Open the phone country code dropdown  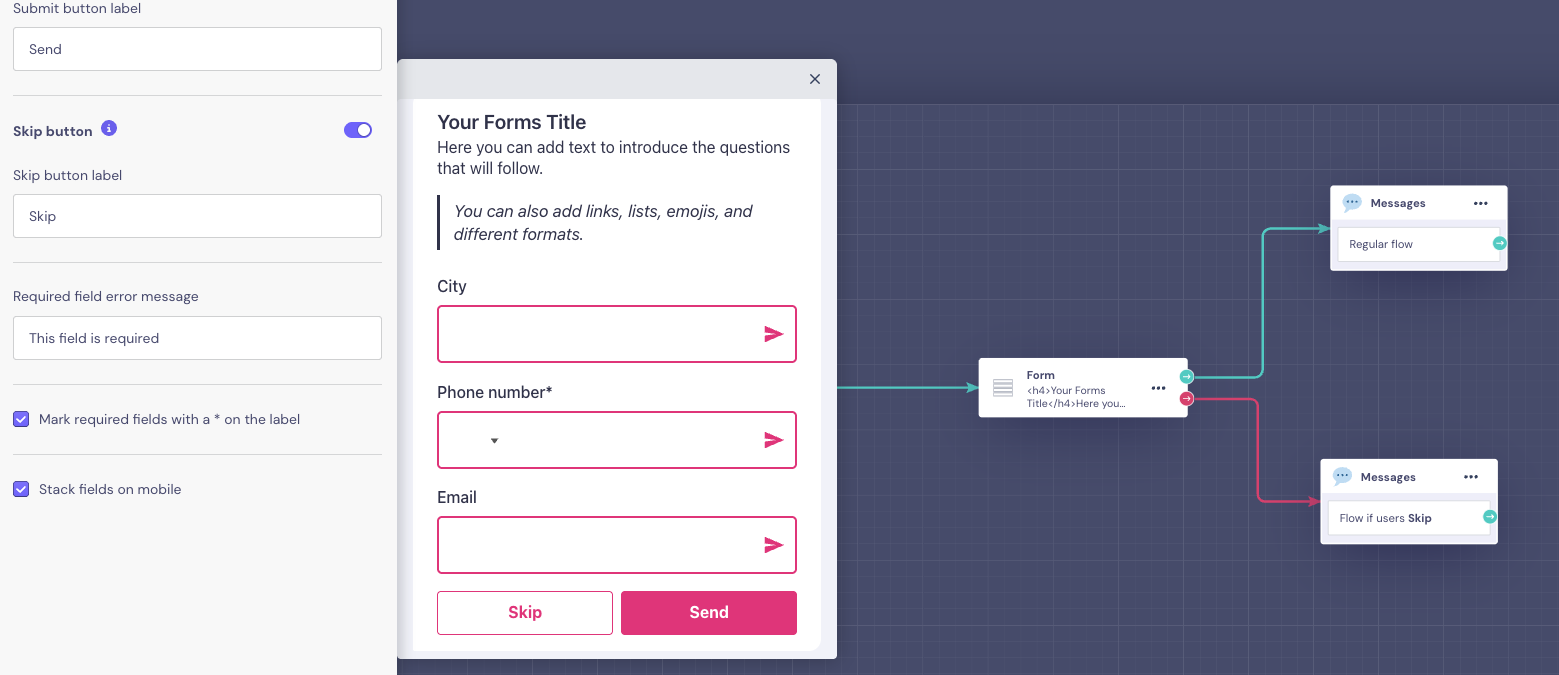pos(493,440)
